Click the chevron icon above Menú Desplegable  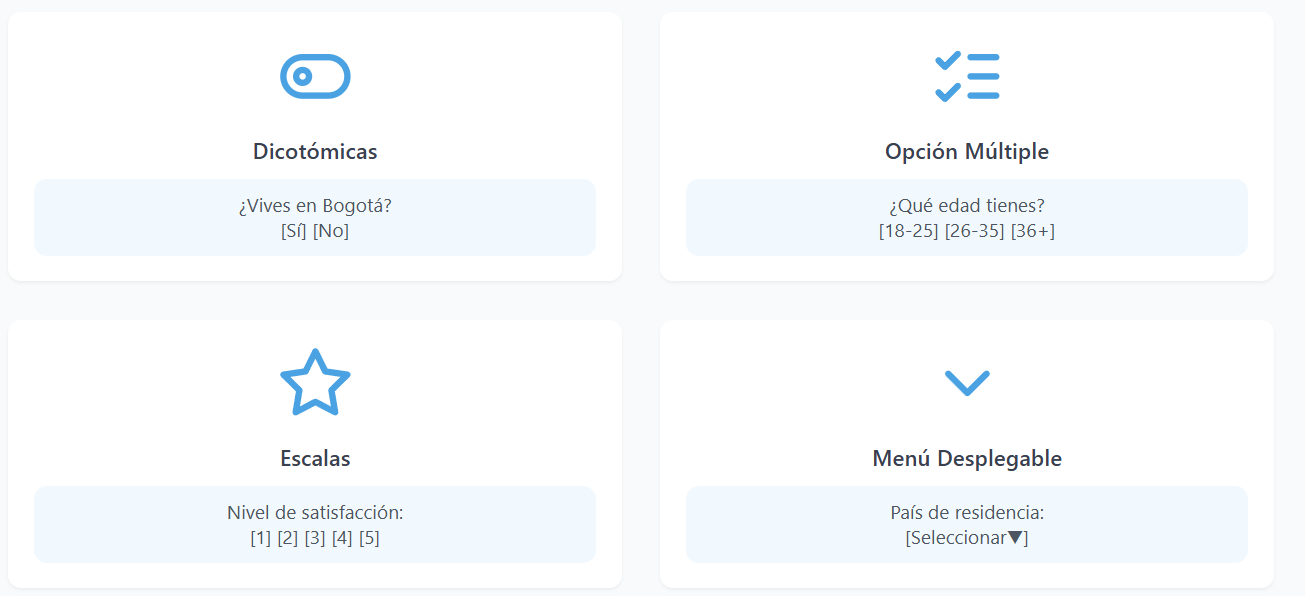967,383
